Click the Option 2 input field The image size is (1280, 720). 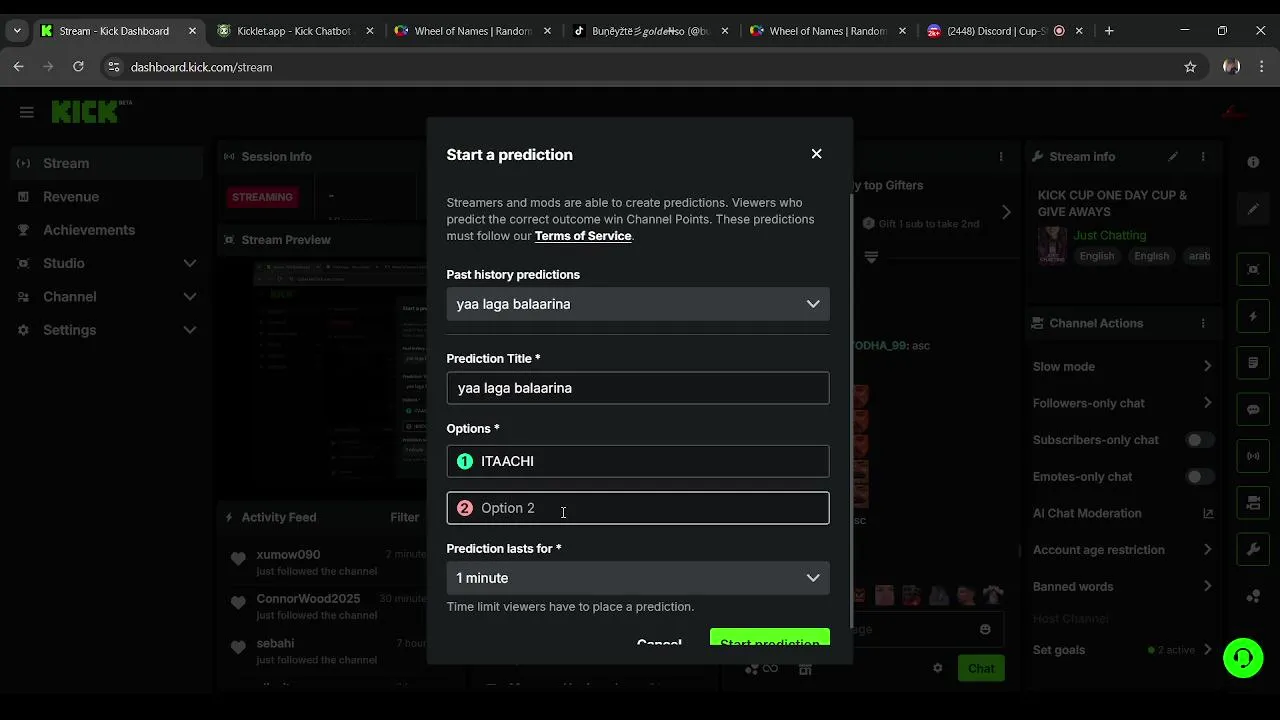pos(638,508)
